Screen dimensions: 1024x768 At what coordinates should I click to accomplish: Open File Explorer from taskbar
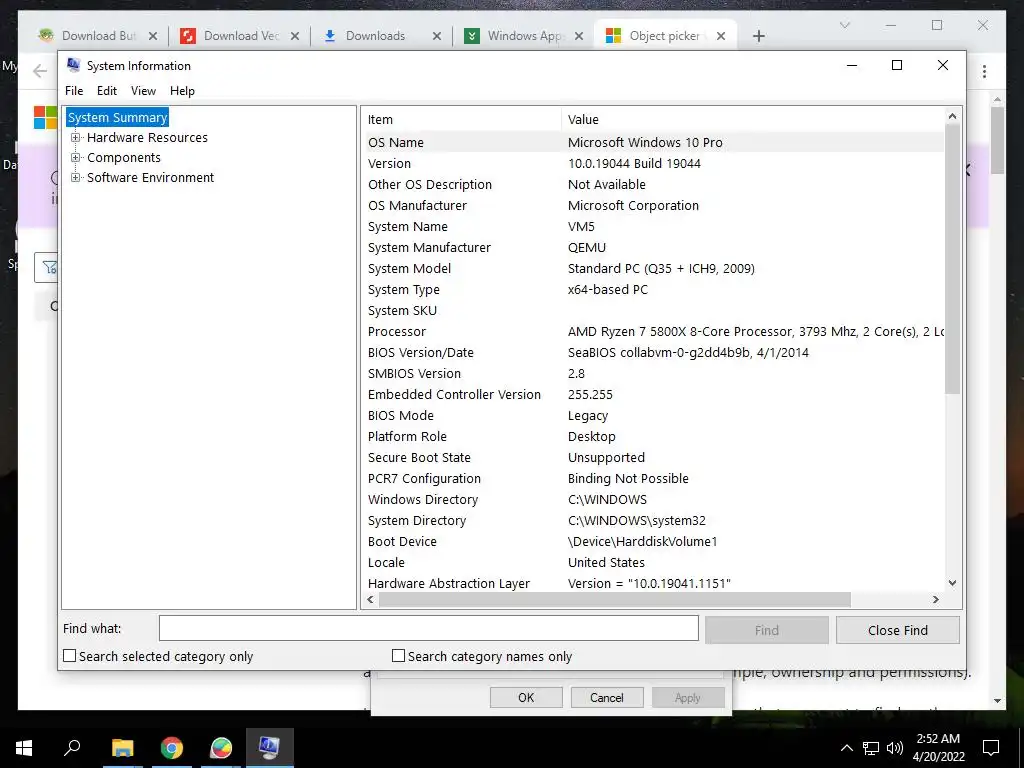coord(122,748)
